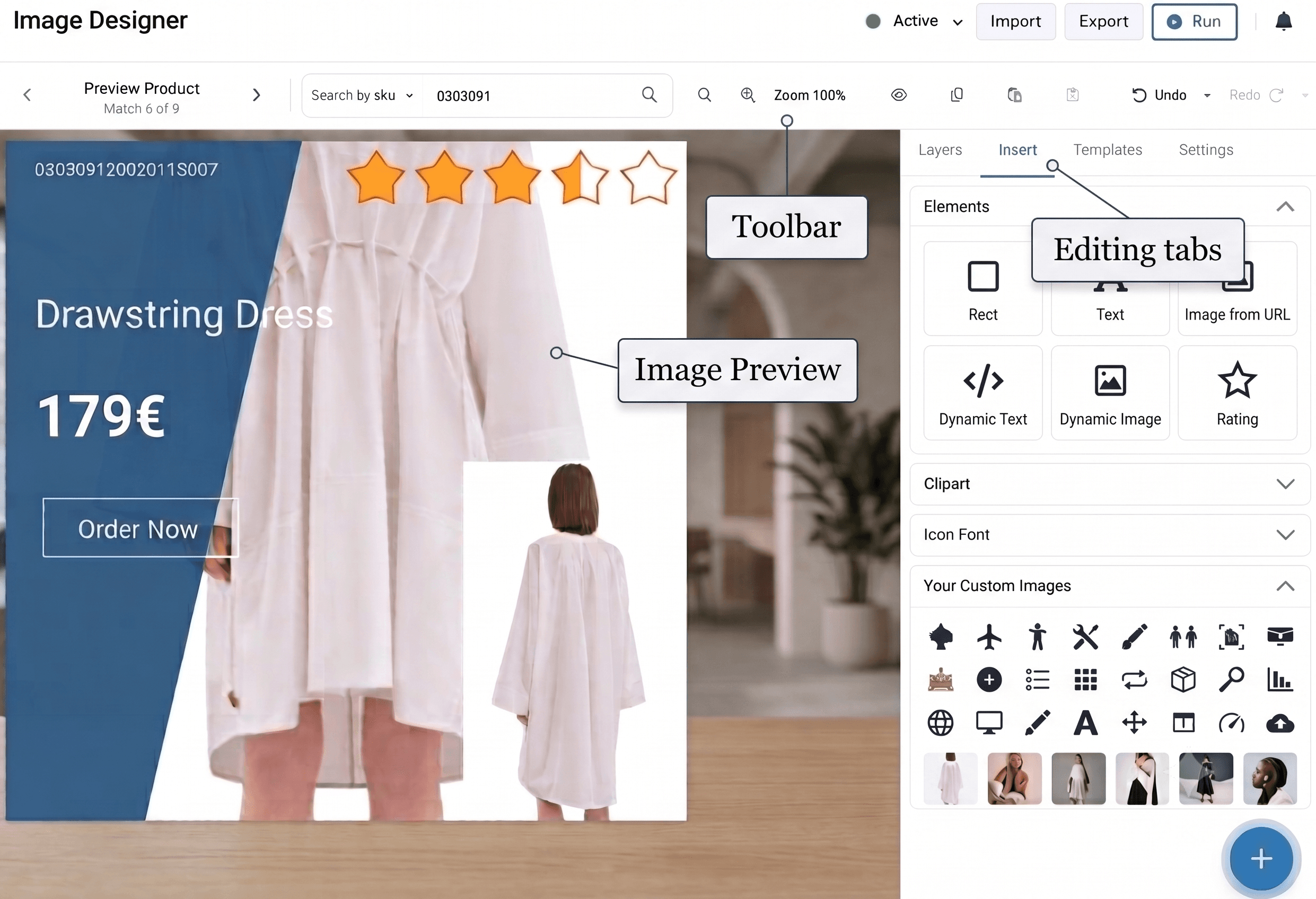Viewport: 1316px width, 899px height.
Task: Insert a Dynamic Text element
Action: [x=983, y=393]
